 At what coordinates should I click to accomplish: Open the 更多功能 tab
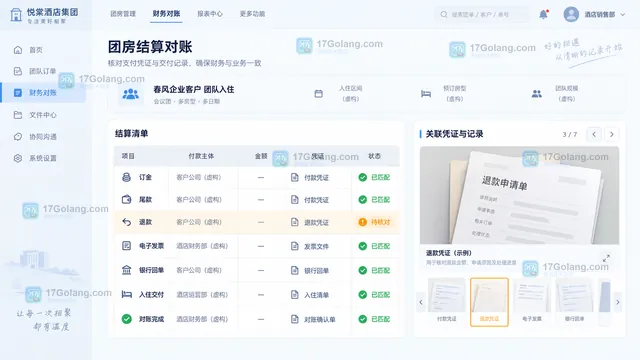pyautogui.click(x=252, y=13)
